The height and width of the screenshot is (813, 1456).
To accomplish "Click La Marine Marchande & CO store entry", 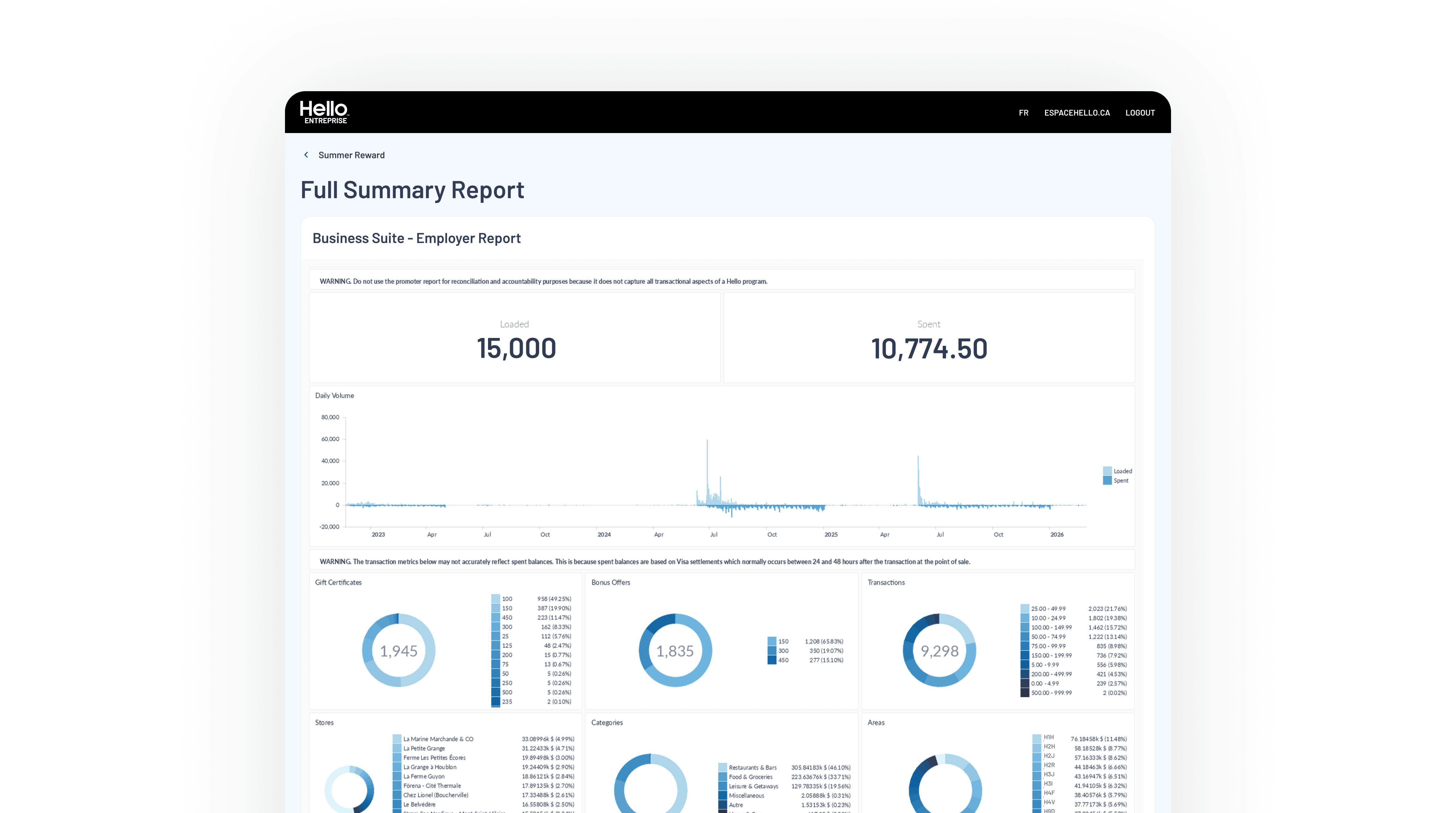I will click(438, 739).
